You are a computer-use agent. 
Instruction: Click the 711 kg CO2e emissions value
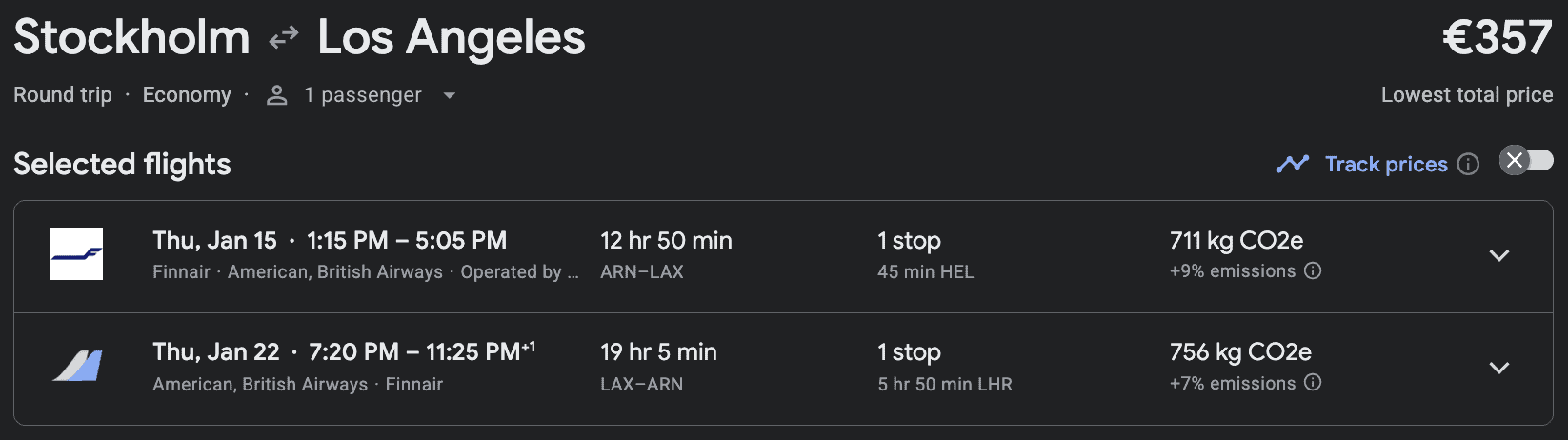(1236, 241)
